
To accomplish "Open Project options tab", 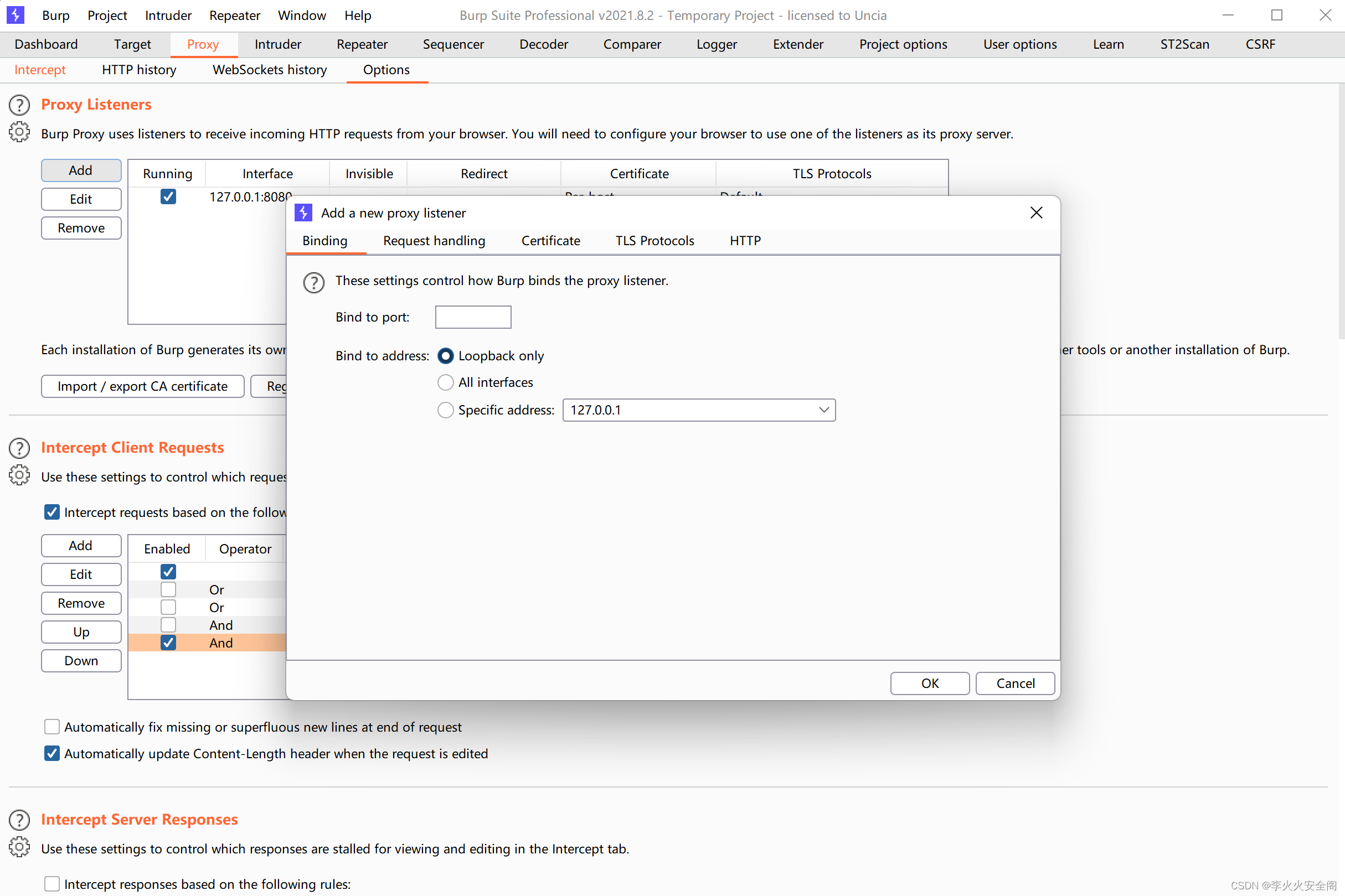I will (903, 44).
